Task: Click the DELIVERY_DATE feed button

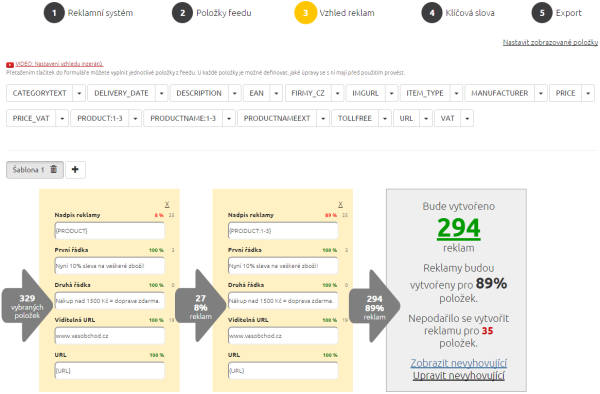Action: (x=121, y=93)
